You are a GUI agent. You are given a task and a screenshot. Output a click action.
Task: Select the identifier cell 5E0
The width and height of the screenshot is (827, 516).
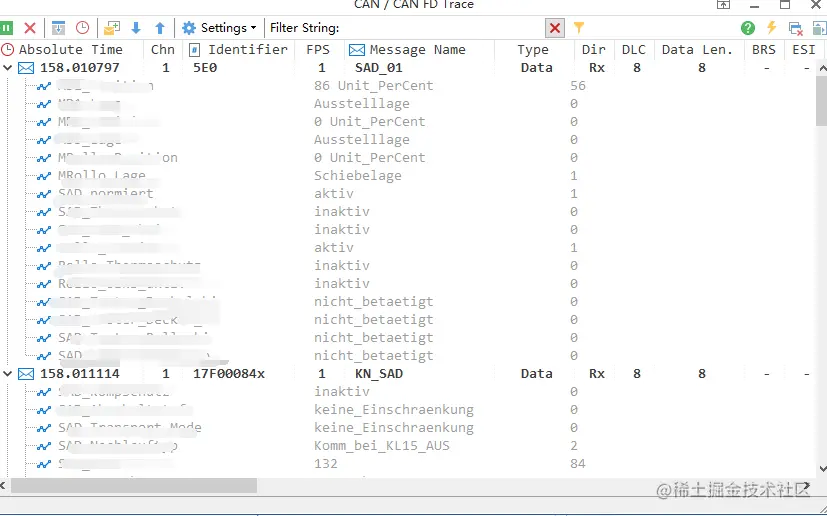click(205, 68)
